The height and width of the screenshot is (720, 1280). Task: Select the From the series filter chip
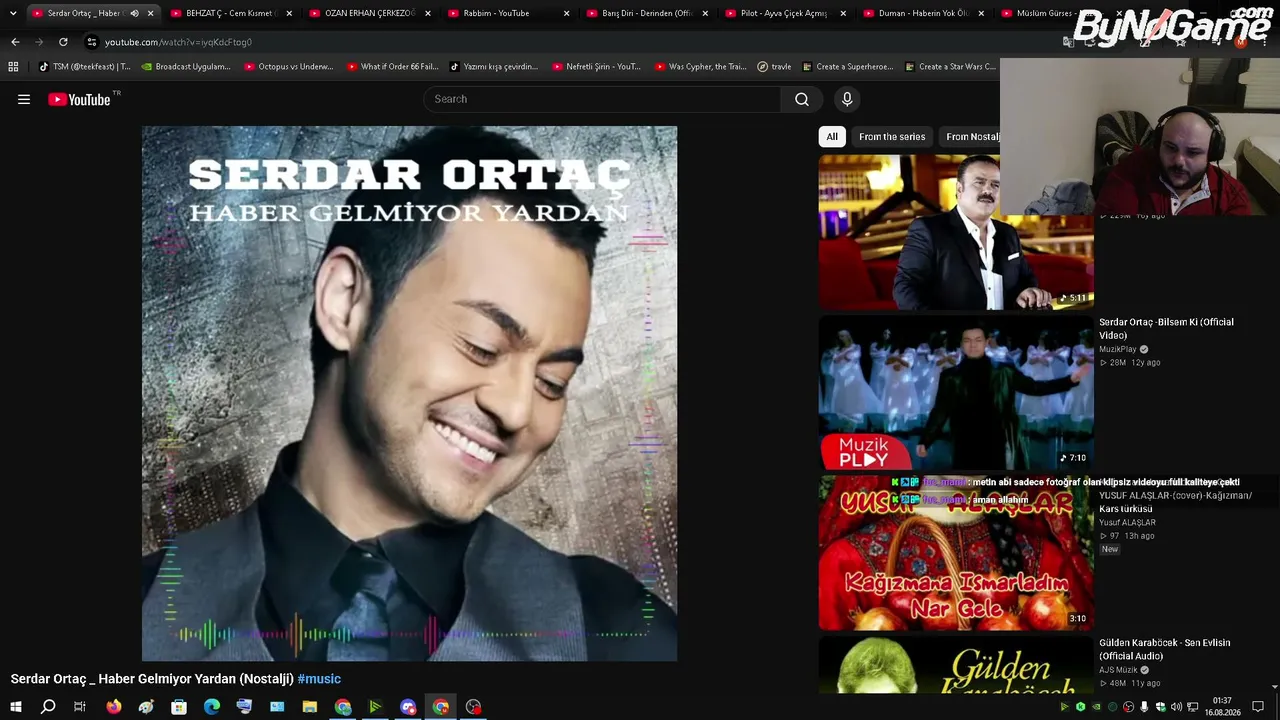point(892,137)
